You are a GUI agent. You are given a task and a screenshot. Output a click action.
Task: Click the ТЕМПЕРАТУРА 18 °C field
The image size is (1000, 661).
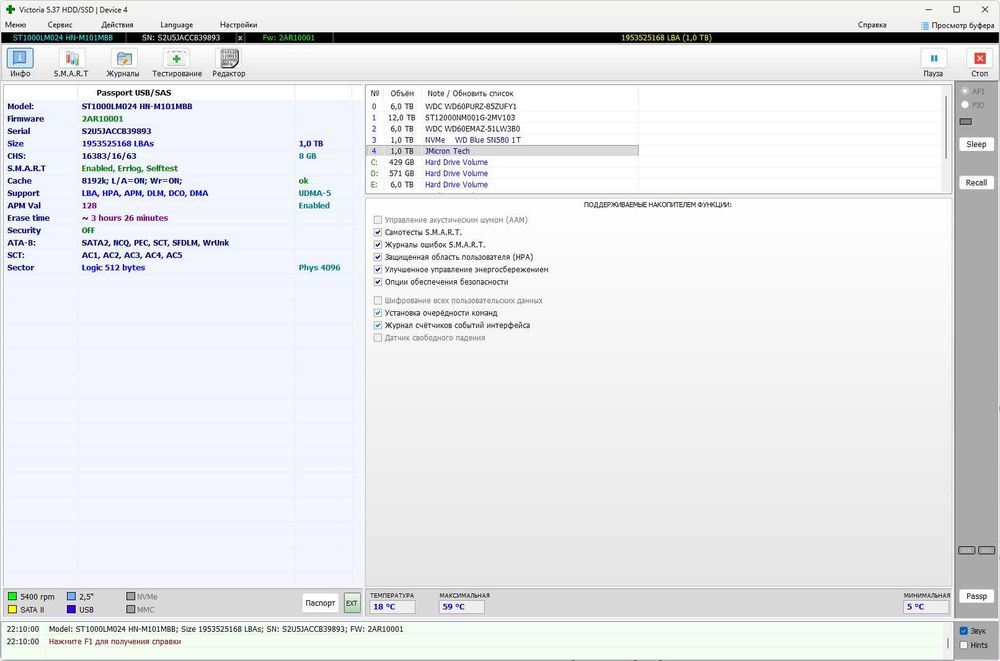pyautogui.click(x=392, y=607)
